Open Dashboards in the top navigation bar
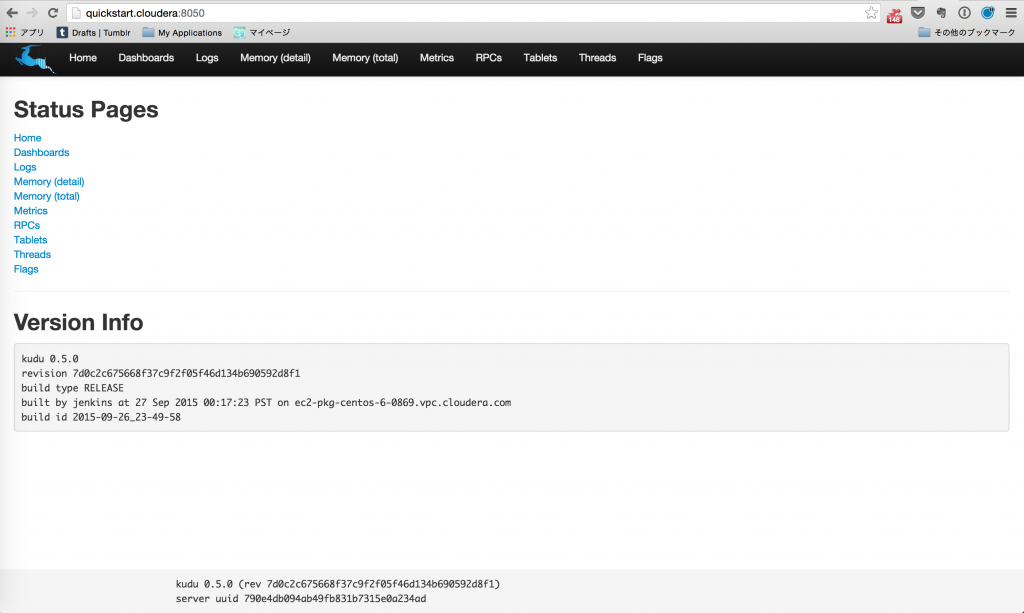The image size is (1024, 613). point(146,58)
